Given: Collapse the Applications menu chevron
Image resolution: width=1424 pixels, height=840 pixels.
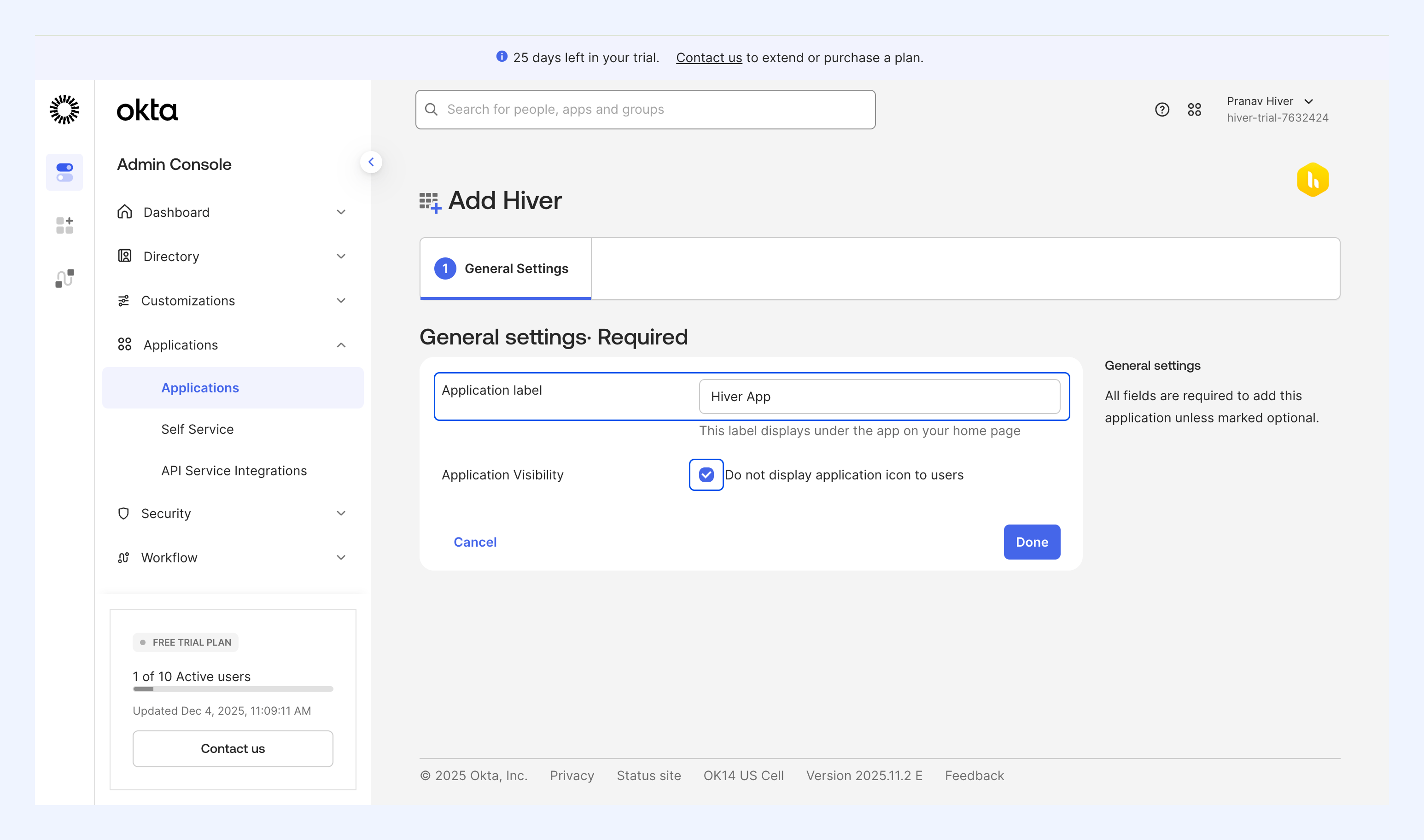Looking at the screenshot, I should point(341,345).
